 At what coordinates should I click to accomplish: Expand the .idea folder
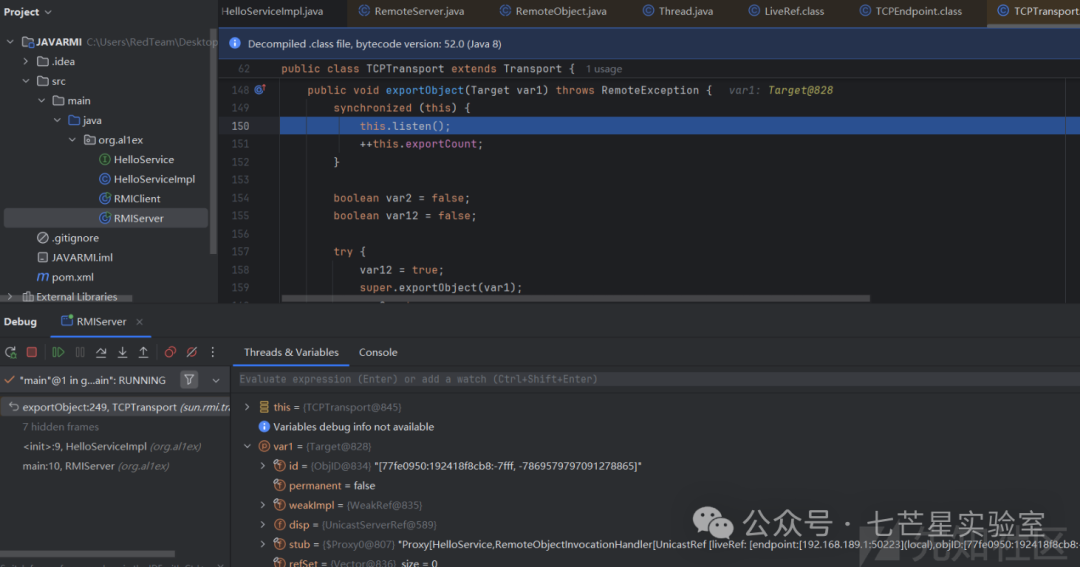(x=26, y=61)
